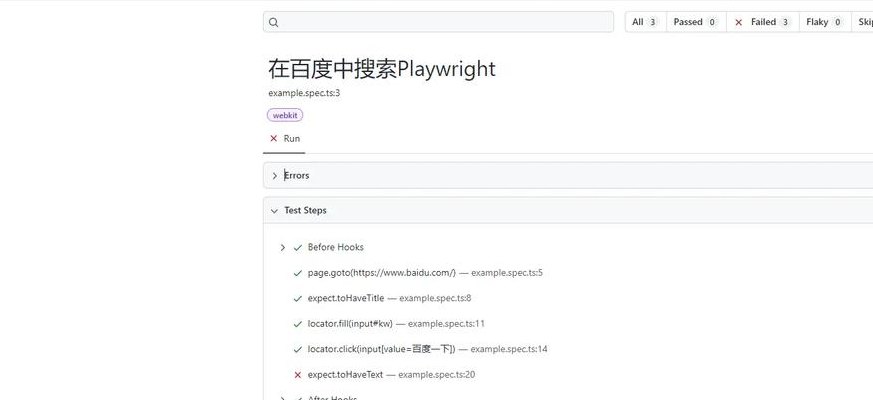The image size is (873, 400).
Task: Open example.spec.ts:3 under the test title
Action: pos(304,92)
